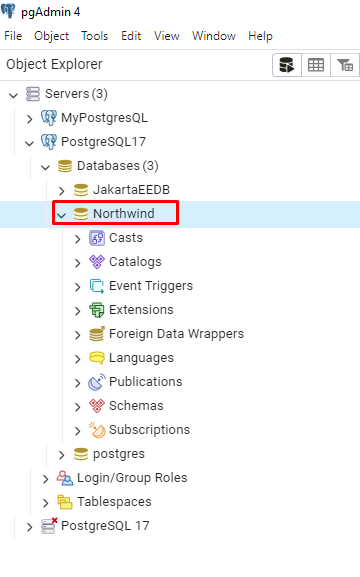Collapse the Northwind database node
Screen dimensions: 360x577
pyautogui.click(x=61, y=215)
